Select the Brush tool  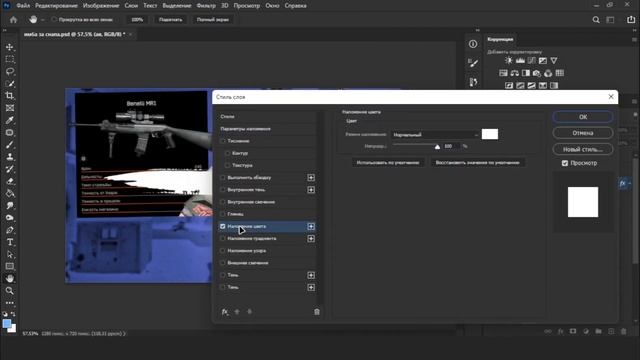tap(10, 145)
